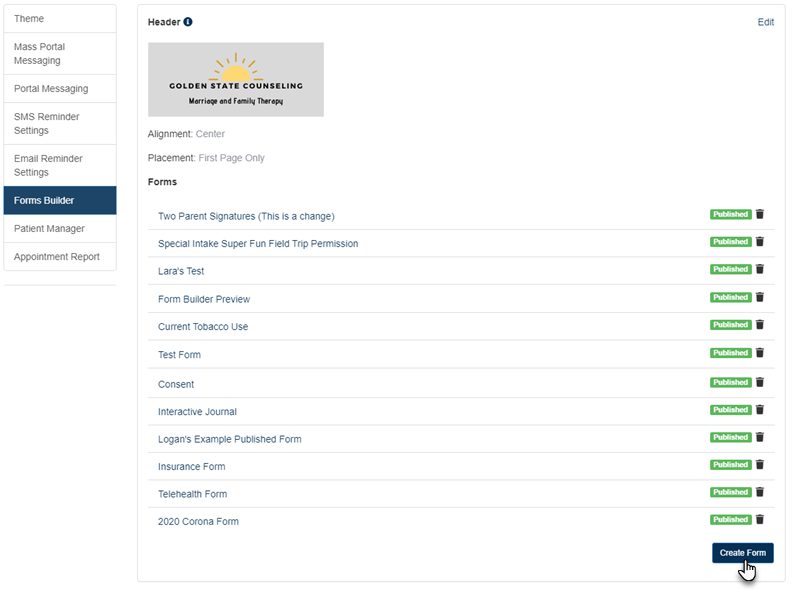Remove the Consent form via trash icon
The image size is (800, 601).
760,382
